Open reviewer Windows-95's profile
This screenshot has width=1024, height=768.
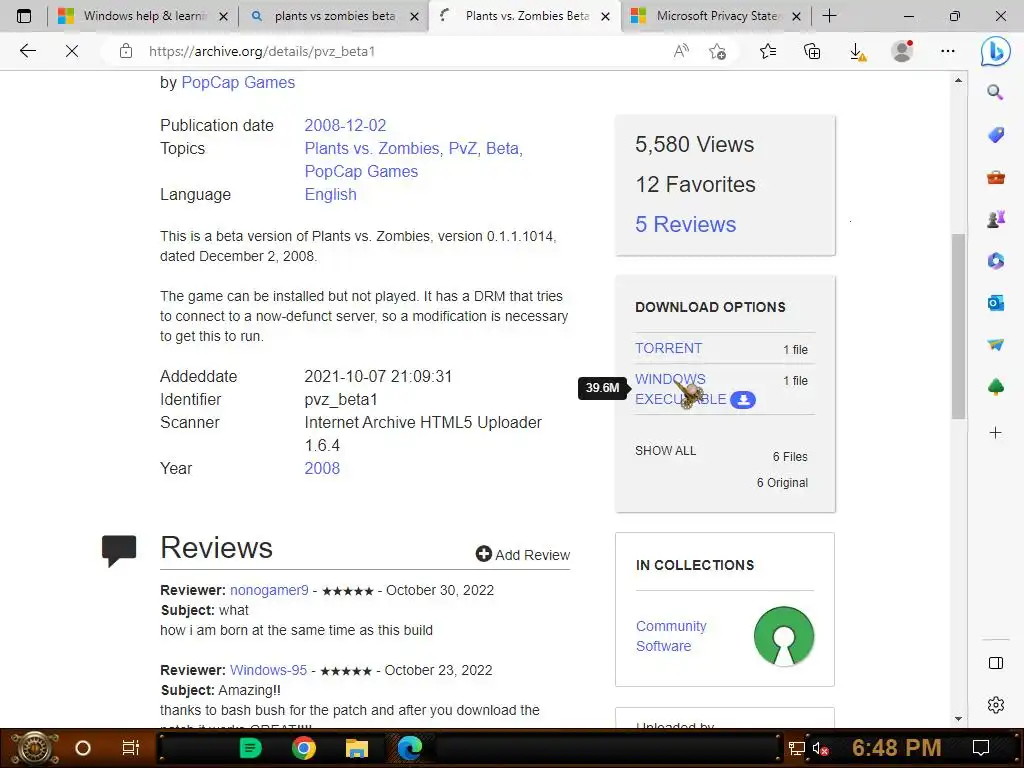268,670
